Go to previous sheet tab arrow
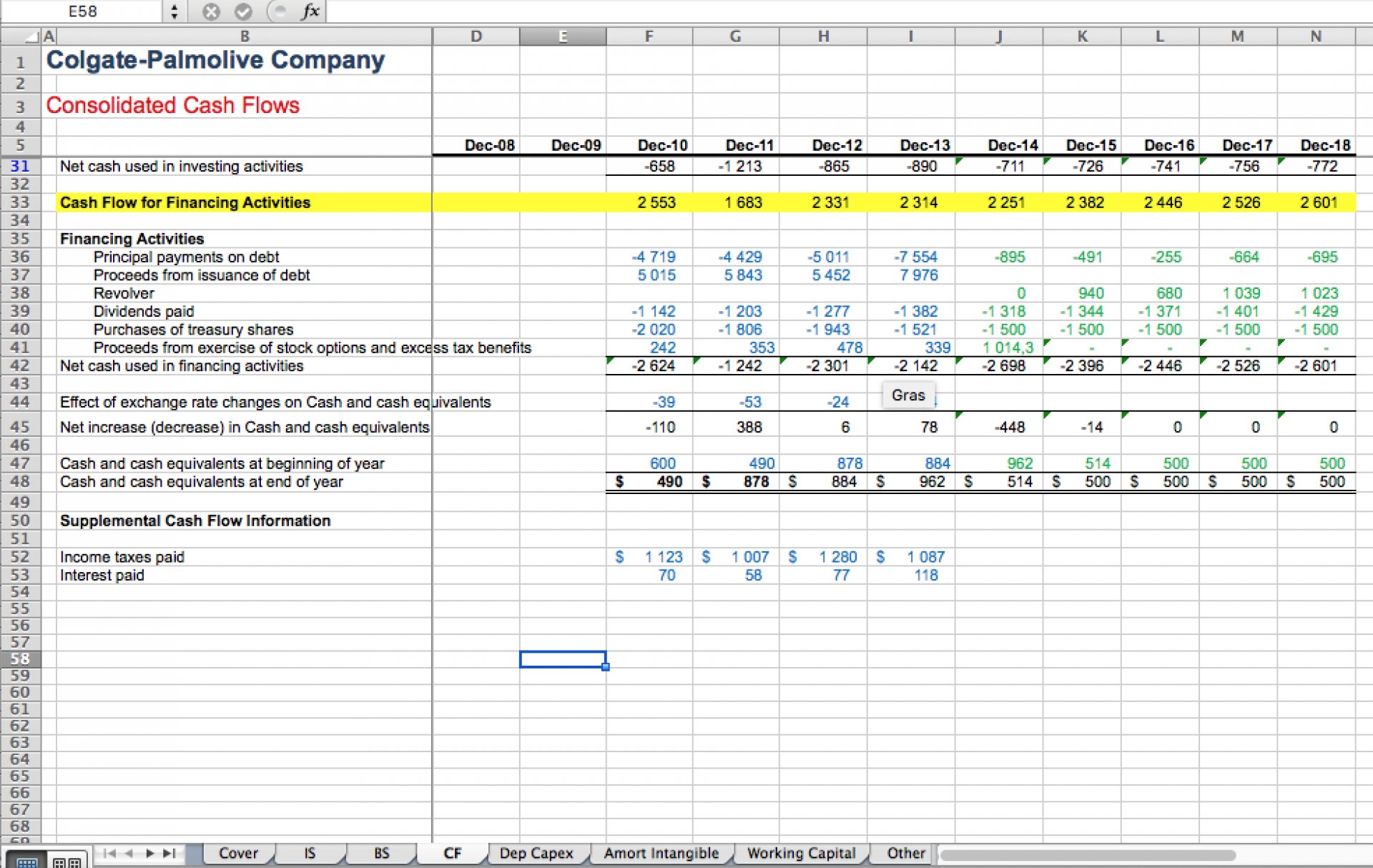 [129, 853]
